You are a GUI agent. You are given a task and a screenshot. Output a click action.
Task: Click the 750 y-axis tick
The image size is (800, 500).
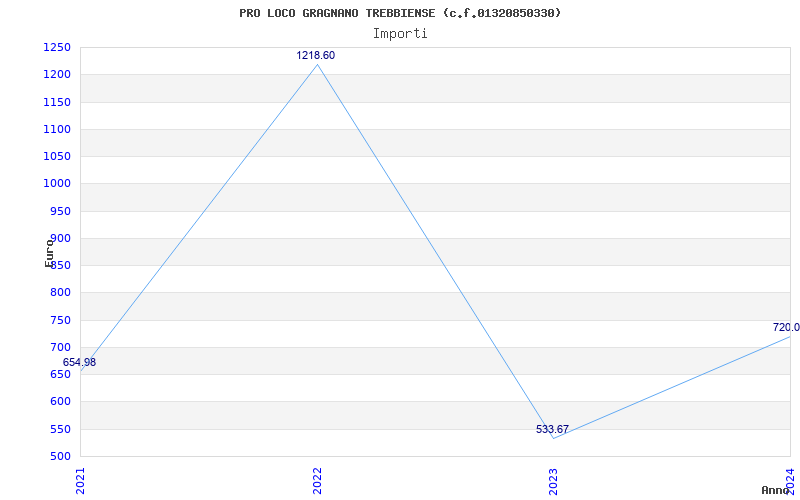pyautogui.click(x=60, y=320)
